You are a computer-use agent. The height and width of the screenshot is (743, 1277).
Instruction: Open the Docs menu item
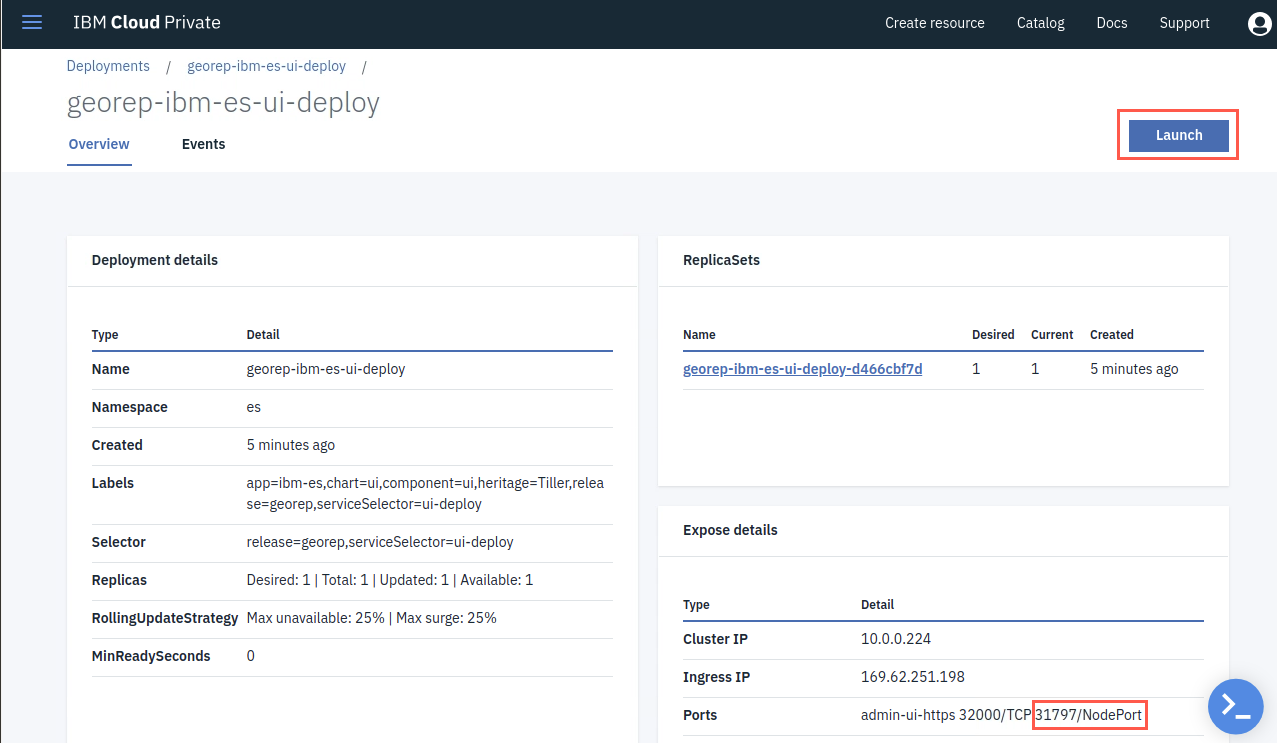click(x=1112, y=23)
